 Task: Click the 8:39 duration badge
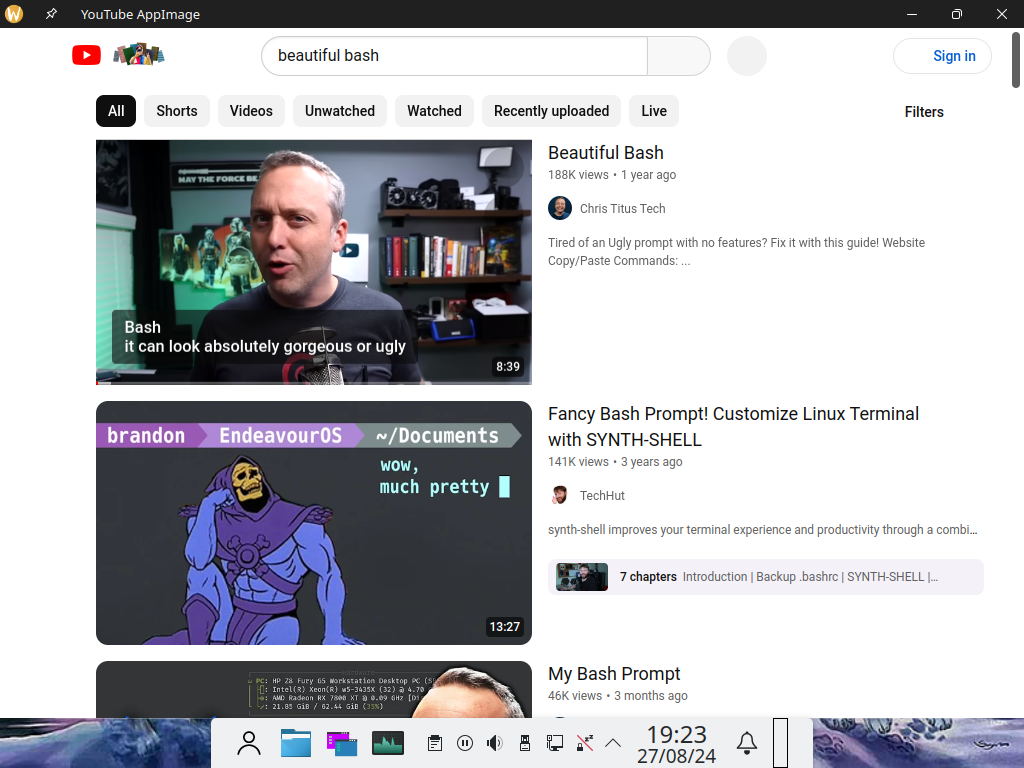[507, 367]
